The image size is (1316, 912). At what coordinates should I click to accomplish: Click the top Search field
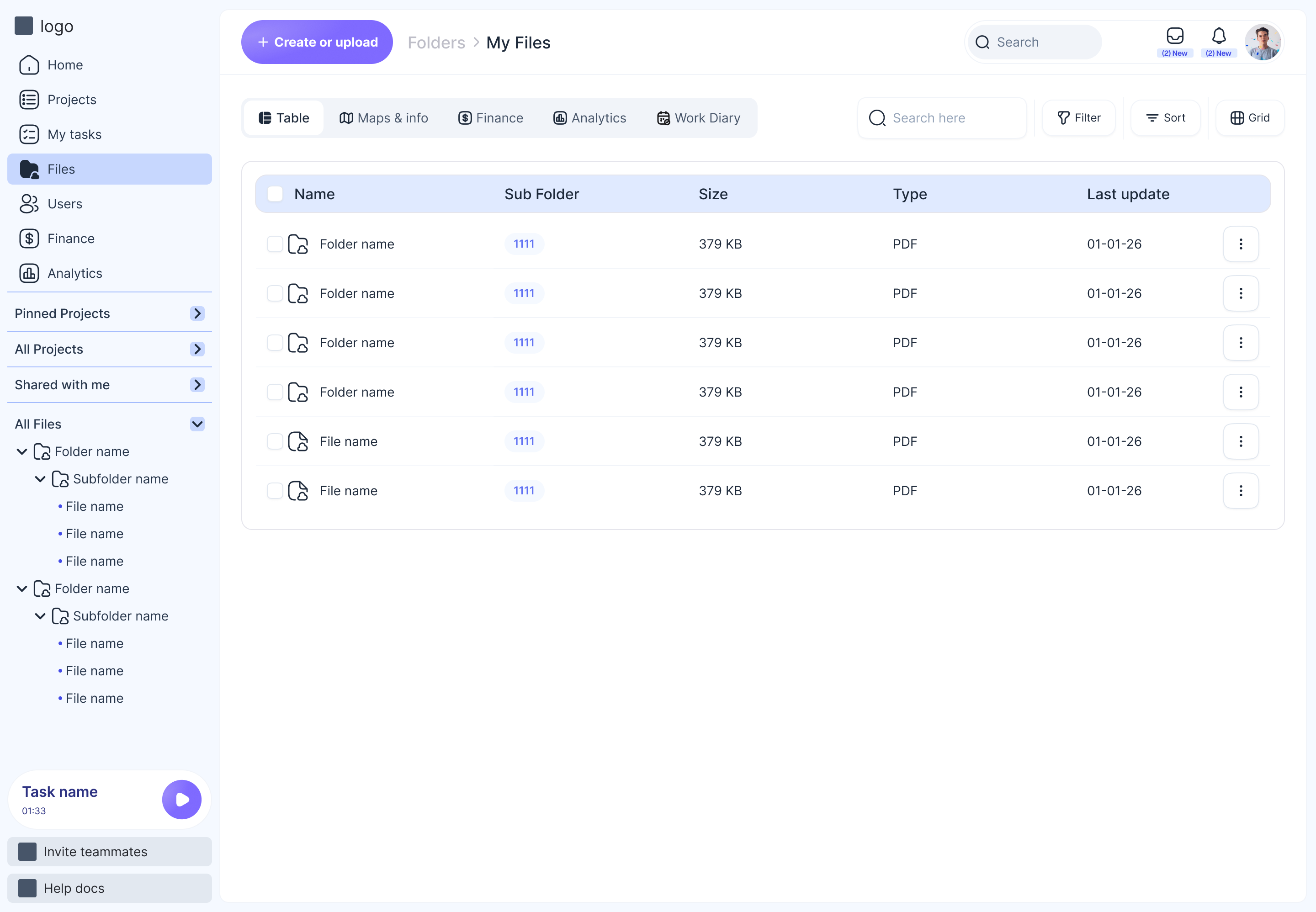point(1034,42)
